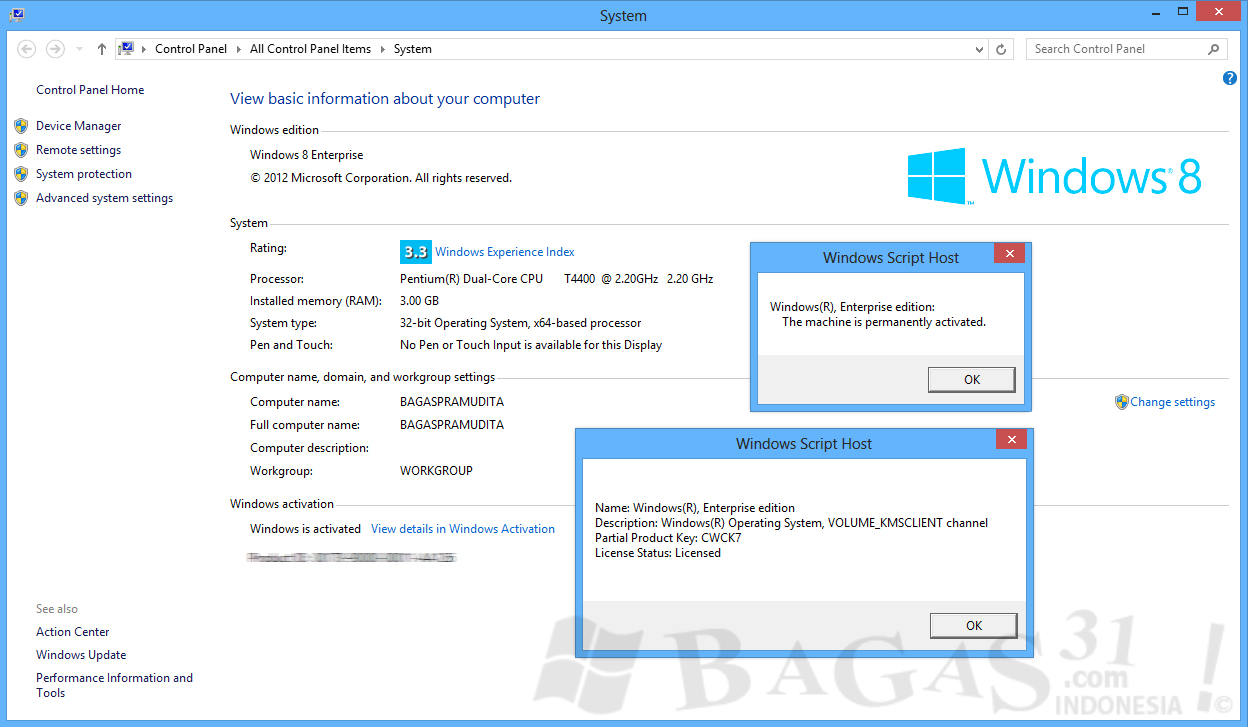Click the Windows 8 logo

(x=1054, y=176)
